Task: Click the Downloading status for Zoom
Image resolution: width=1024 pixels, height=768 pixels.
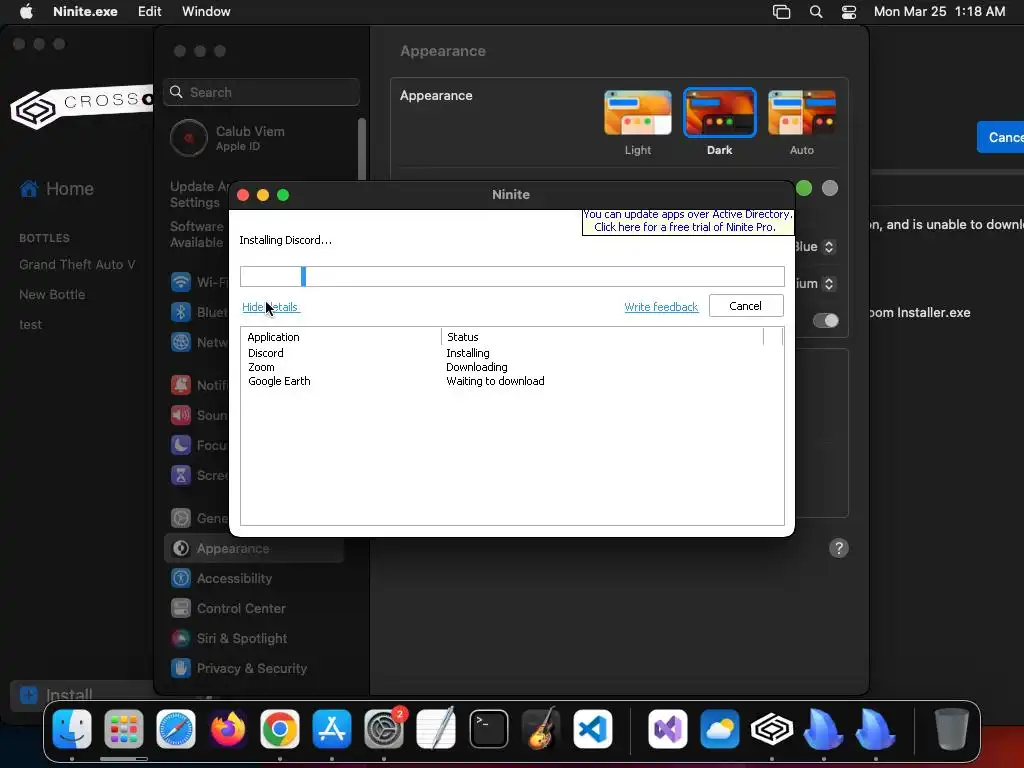Action: [477, 367]
